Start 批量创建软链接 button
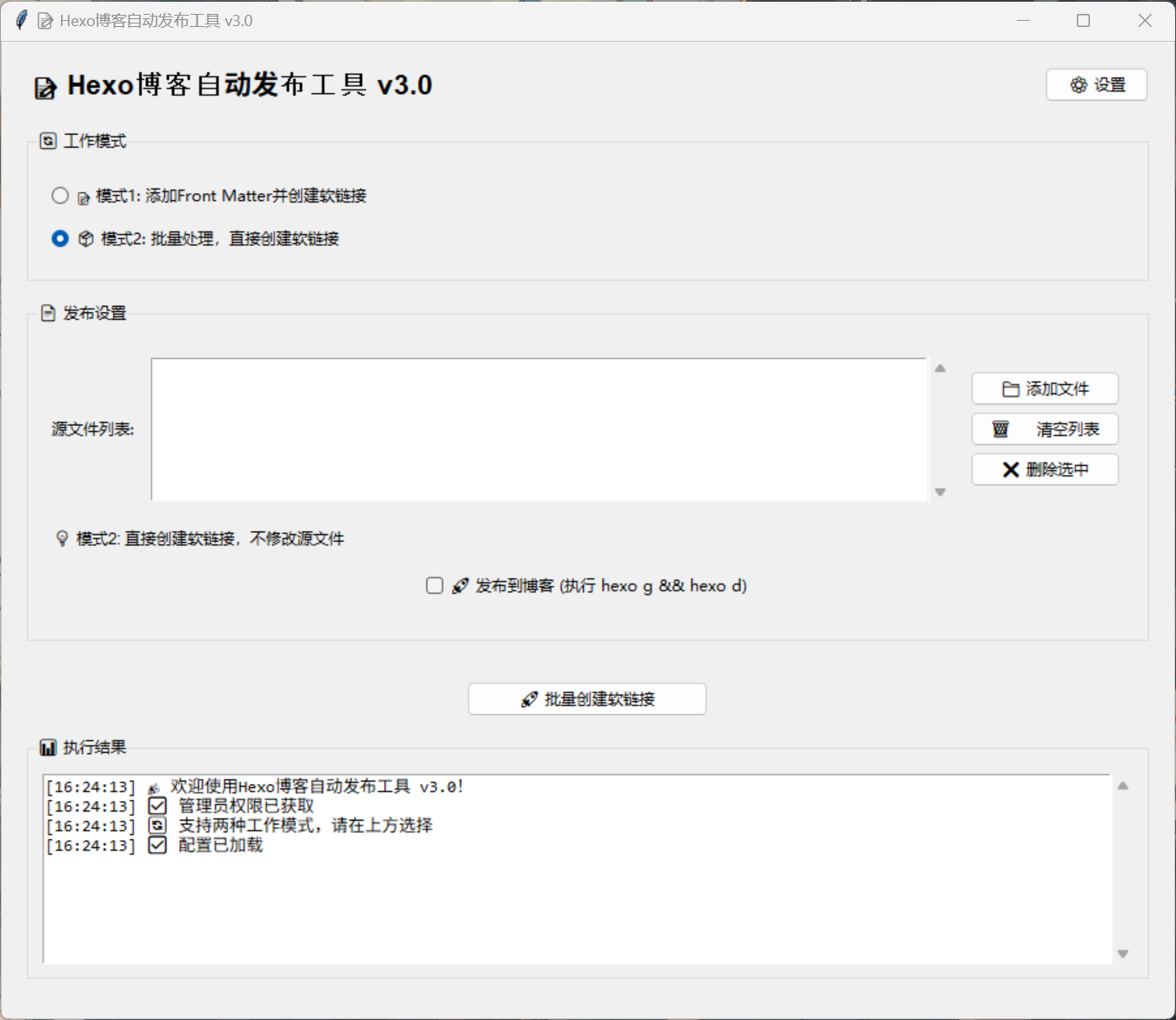The height and width of the screenshot is (1020, 1176). click(x=587, y=699)
